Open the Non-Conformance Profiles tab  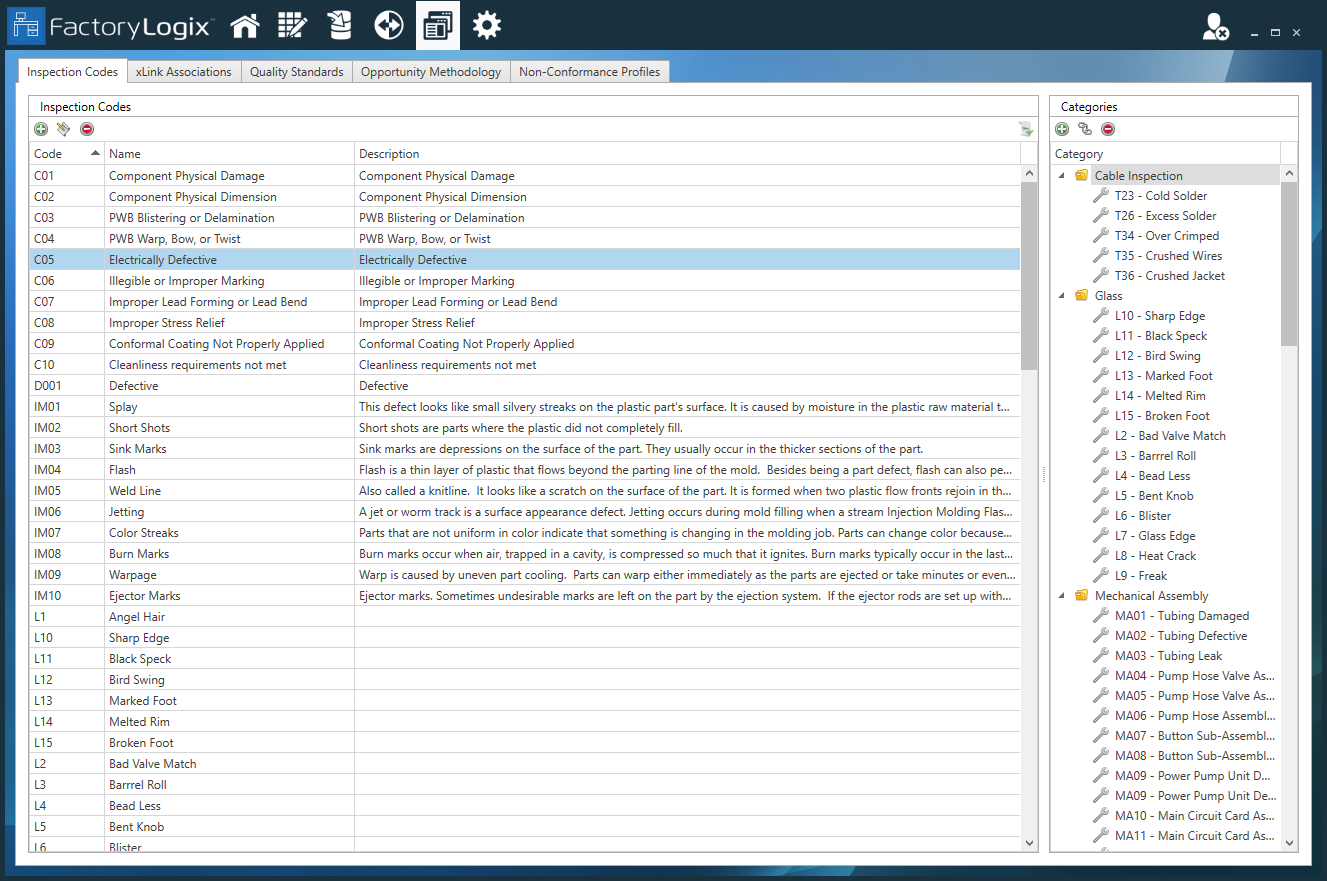(x=589, y=71)
